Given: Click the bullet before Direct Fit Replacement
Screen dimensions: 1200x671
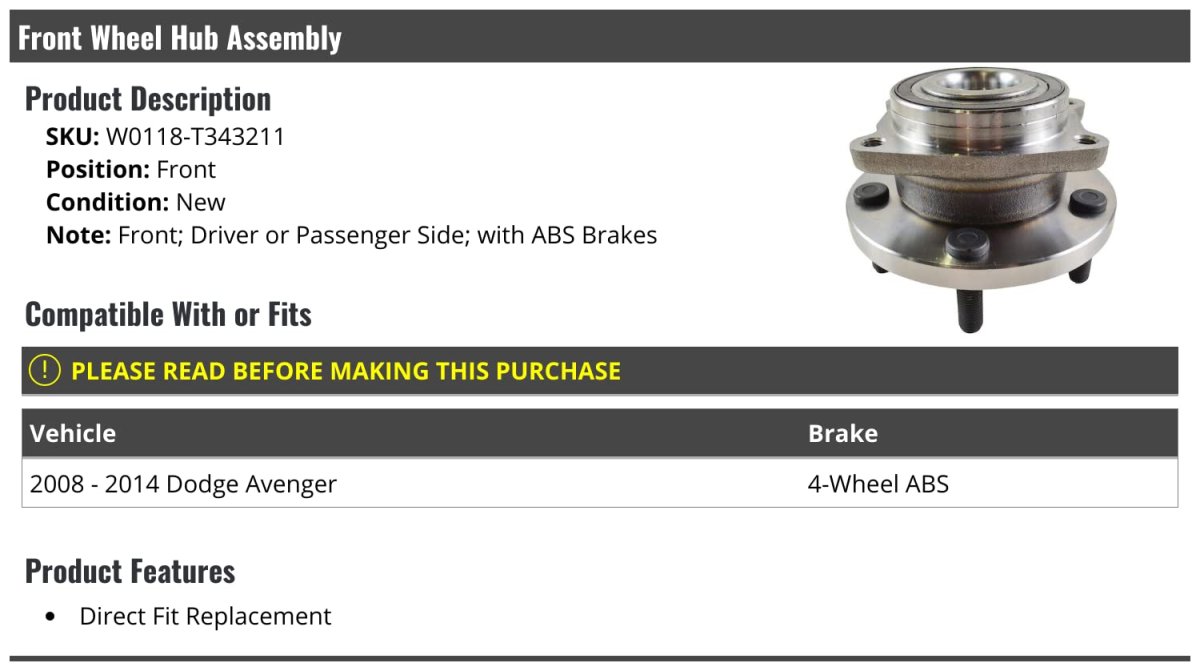Looking at the screenshot, I should (51, 617).
